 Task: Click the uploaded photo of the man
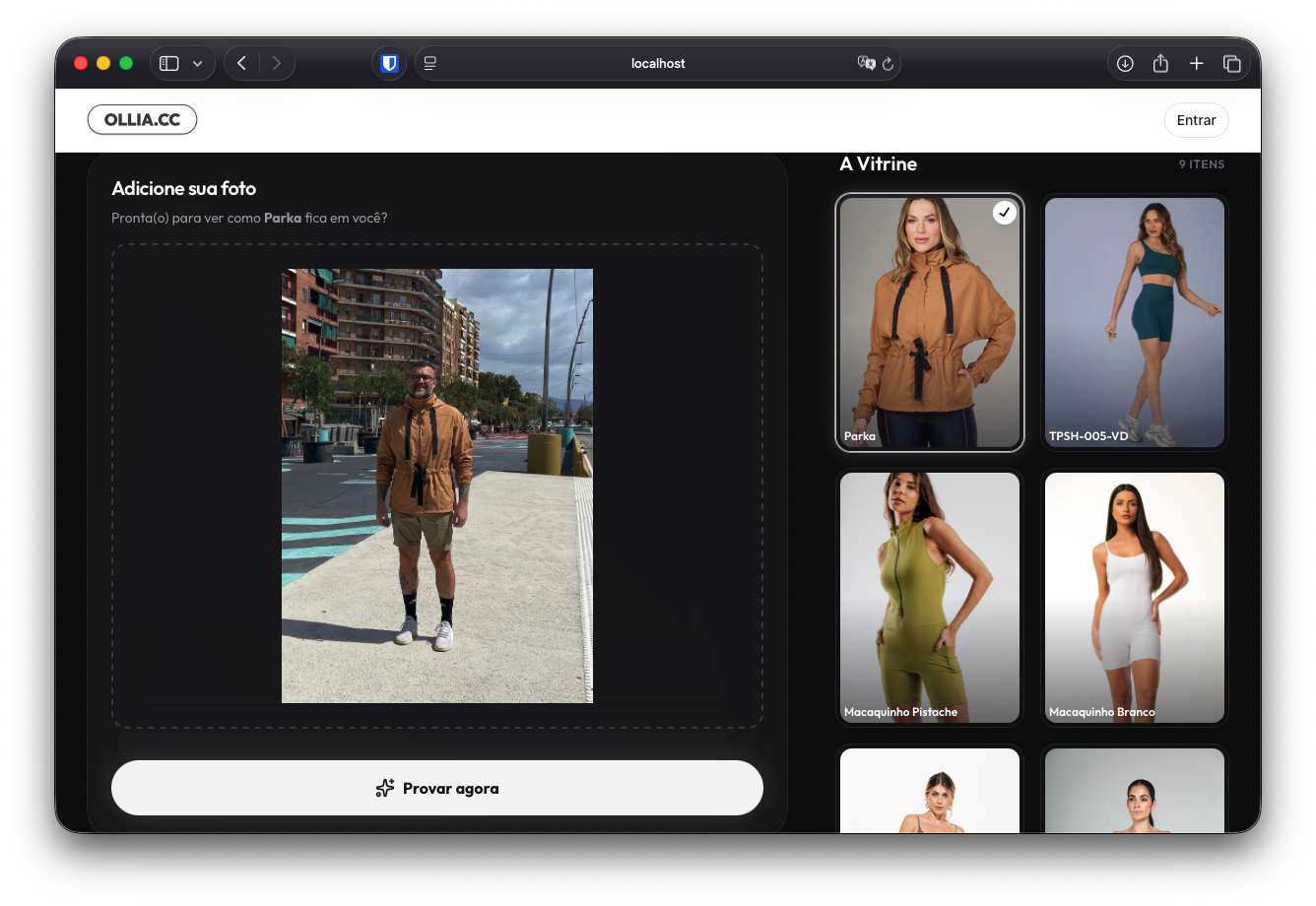(437, 485)
